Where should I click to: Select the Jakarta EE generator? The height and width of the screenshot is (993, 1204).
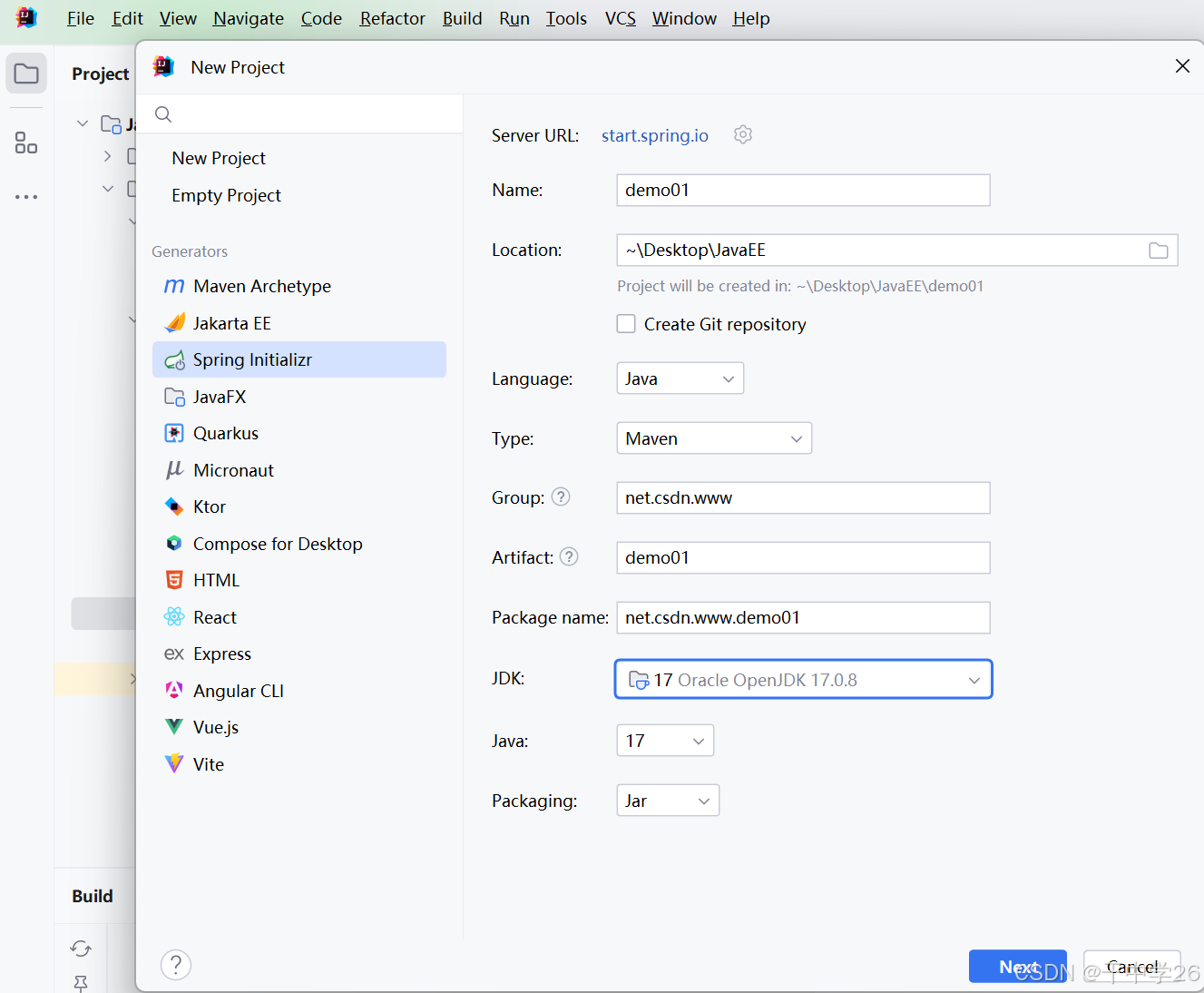[x=299, y=323]
